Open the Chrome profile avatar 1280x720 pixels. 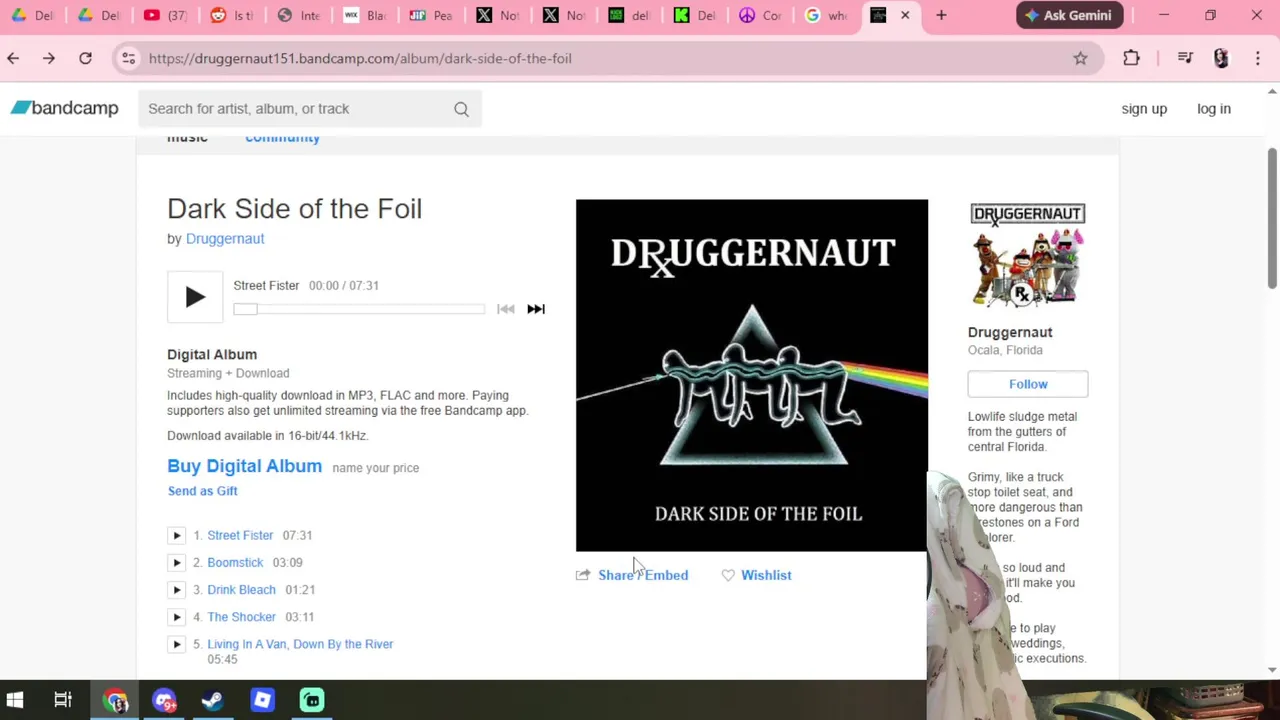[1221, 58]
